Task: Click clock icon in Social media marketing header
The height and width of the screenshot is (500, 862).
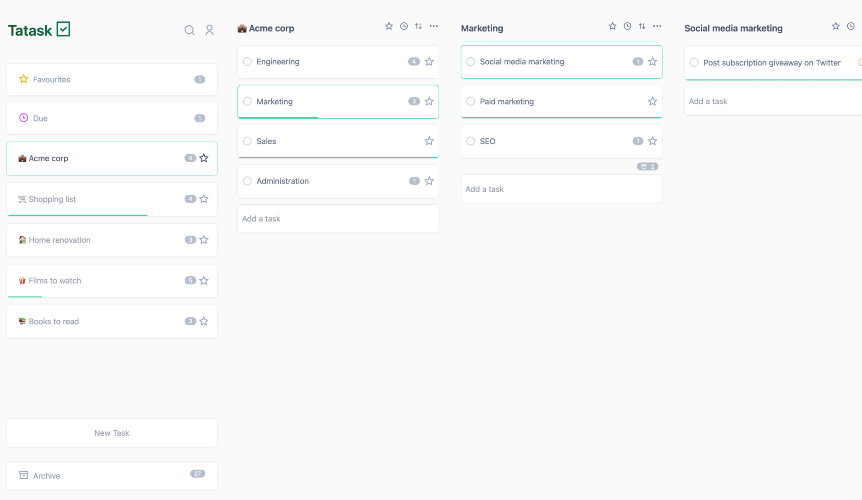Action: tap(851, 26)
